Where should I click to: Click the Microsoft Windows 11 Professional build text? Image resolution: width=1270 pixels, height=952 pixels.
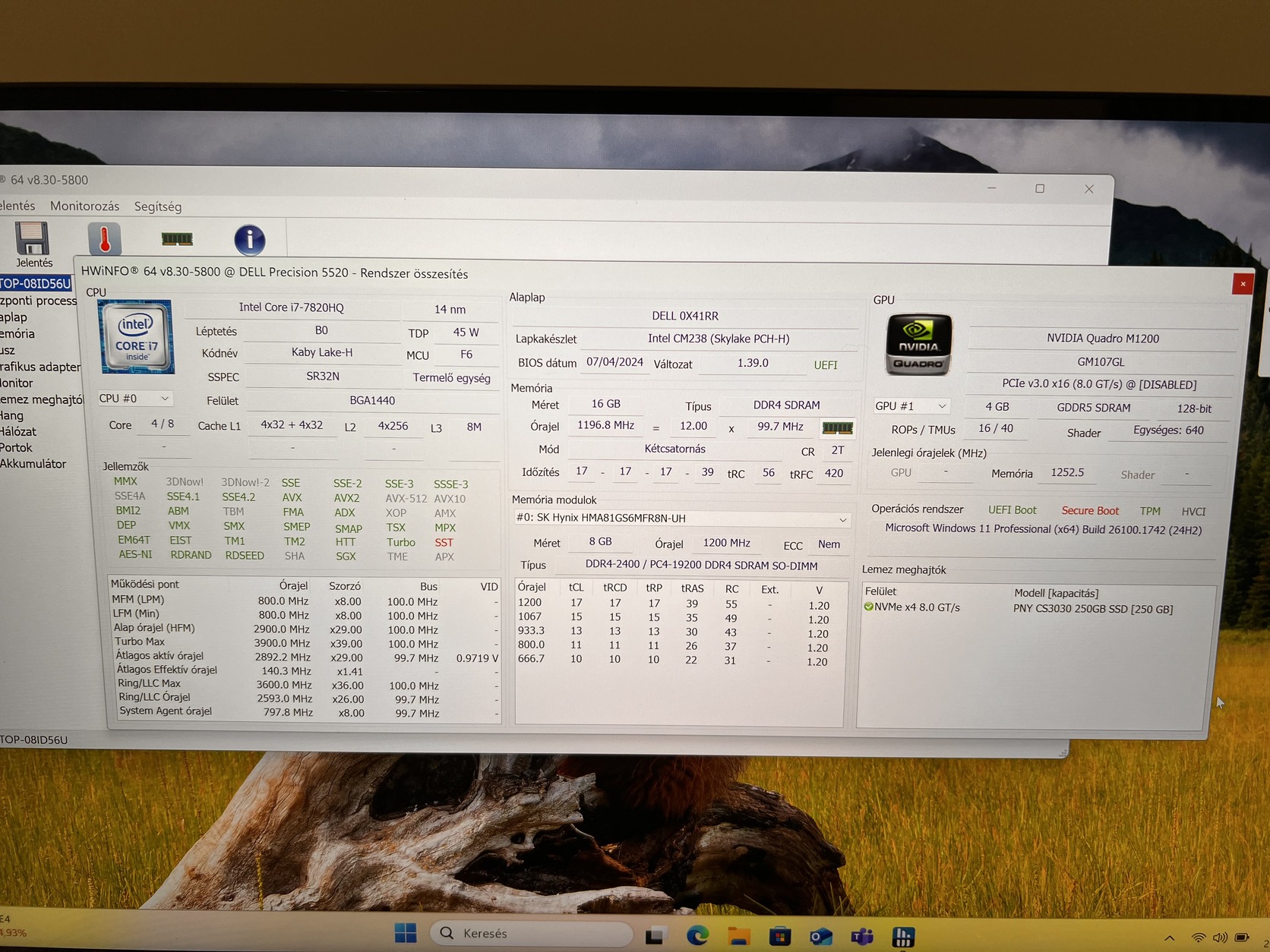click(x=1044, y=529)
